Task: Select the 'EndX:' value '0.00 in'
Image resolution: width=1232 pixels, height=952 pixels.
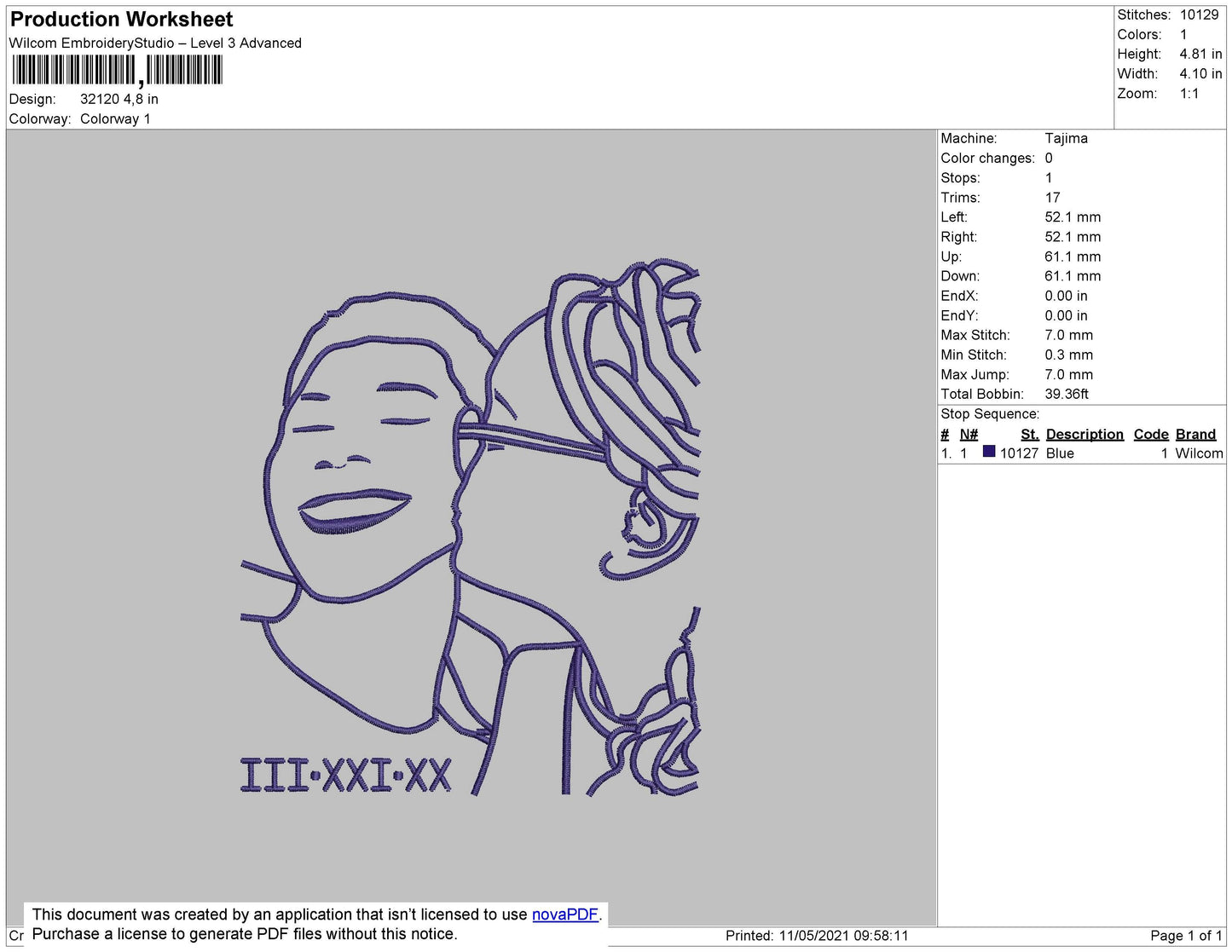Action: point(1066,296)
